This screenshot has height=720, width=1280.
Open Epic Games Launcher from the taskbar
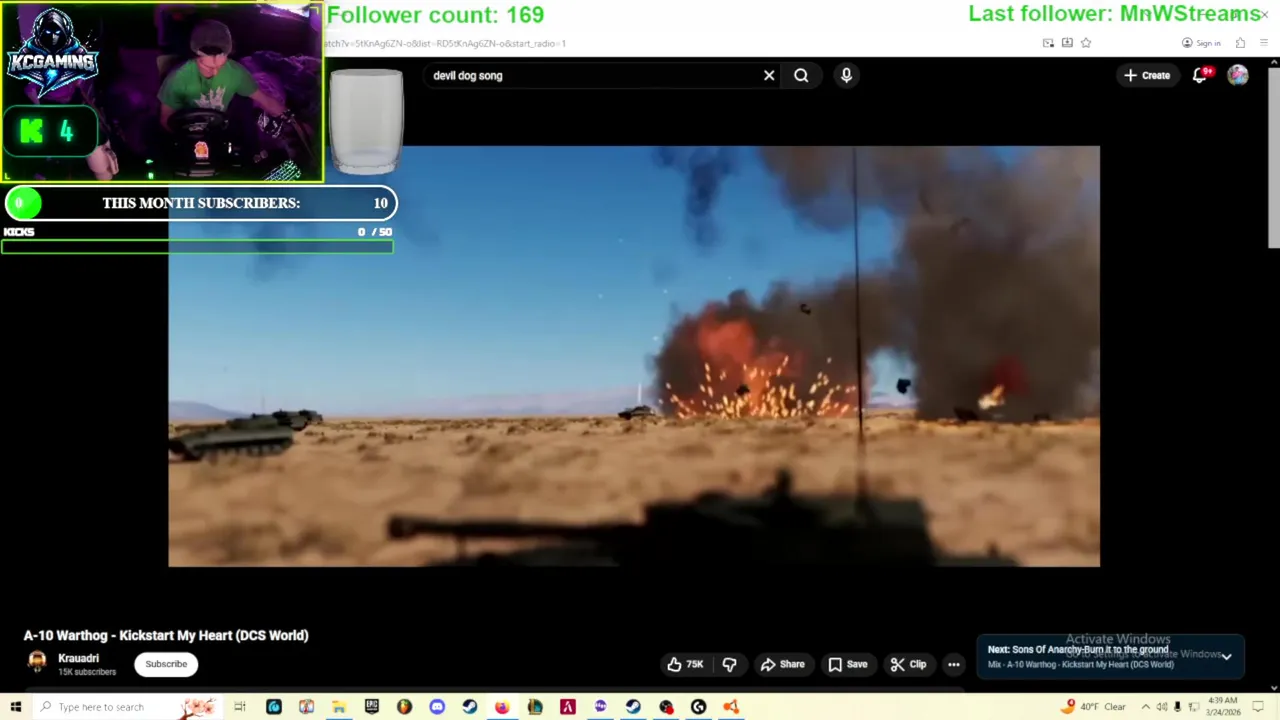pos(371,707)
